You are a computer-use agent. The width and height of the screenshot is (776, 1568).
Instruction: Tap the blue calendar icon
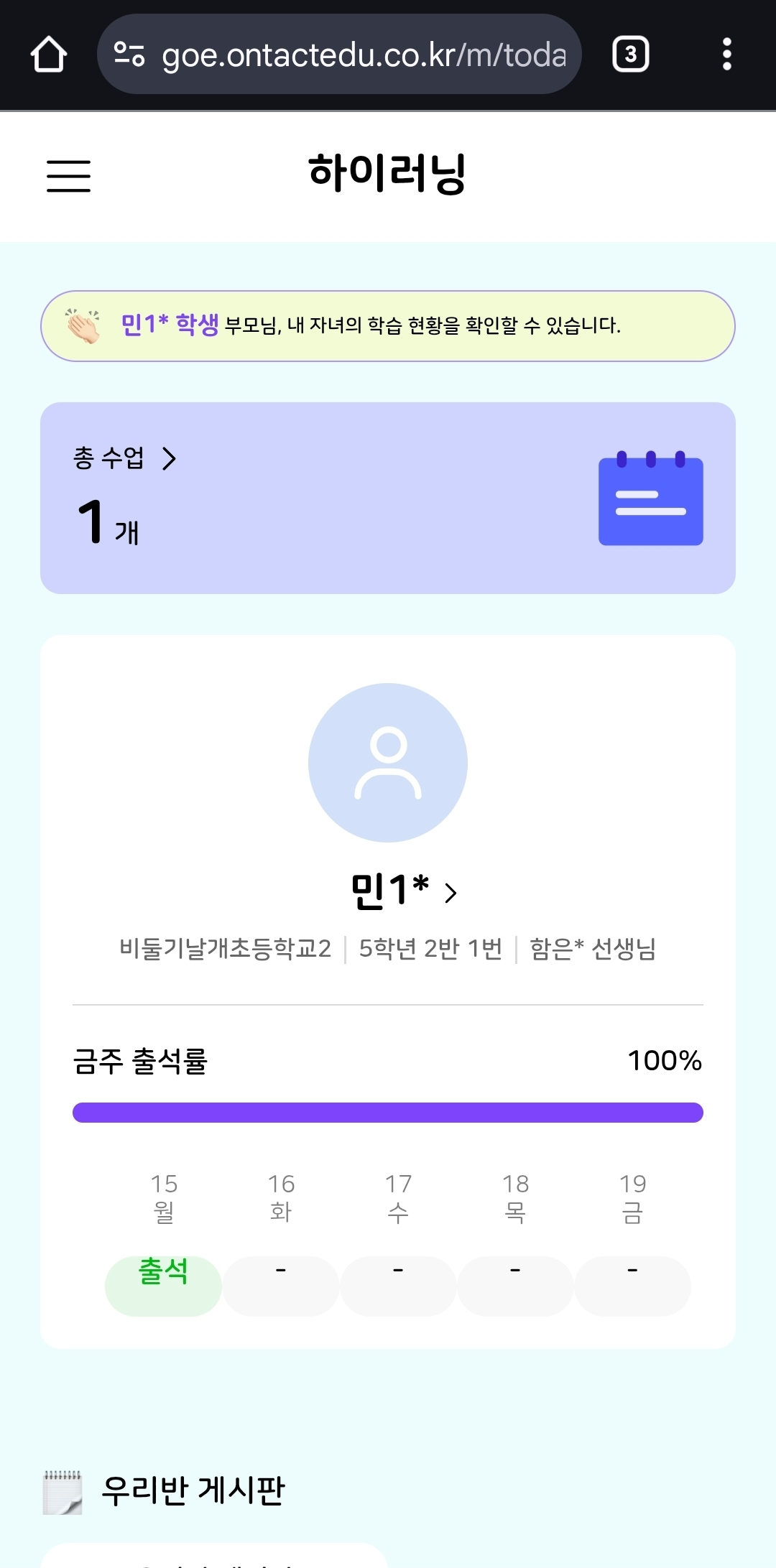pyautogui.click(x=650, y=498)
